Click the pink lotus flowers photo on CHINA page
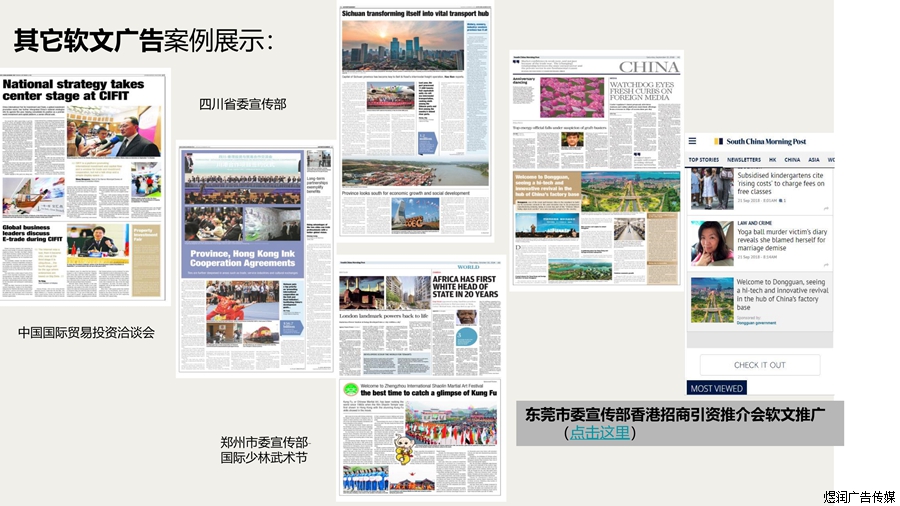The width and height of the screenshot is (900, 506). click(572, 98)
